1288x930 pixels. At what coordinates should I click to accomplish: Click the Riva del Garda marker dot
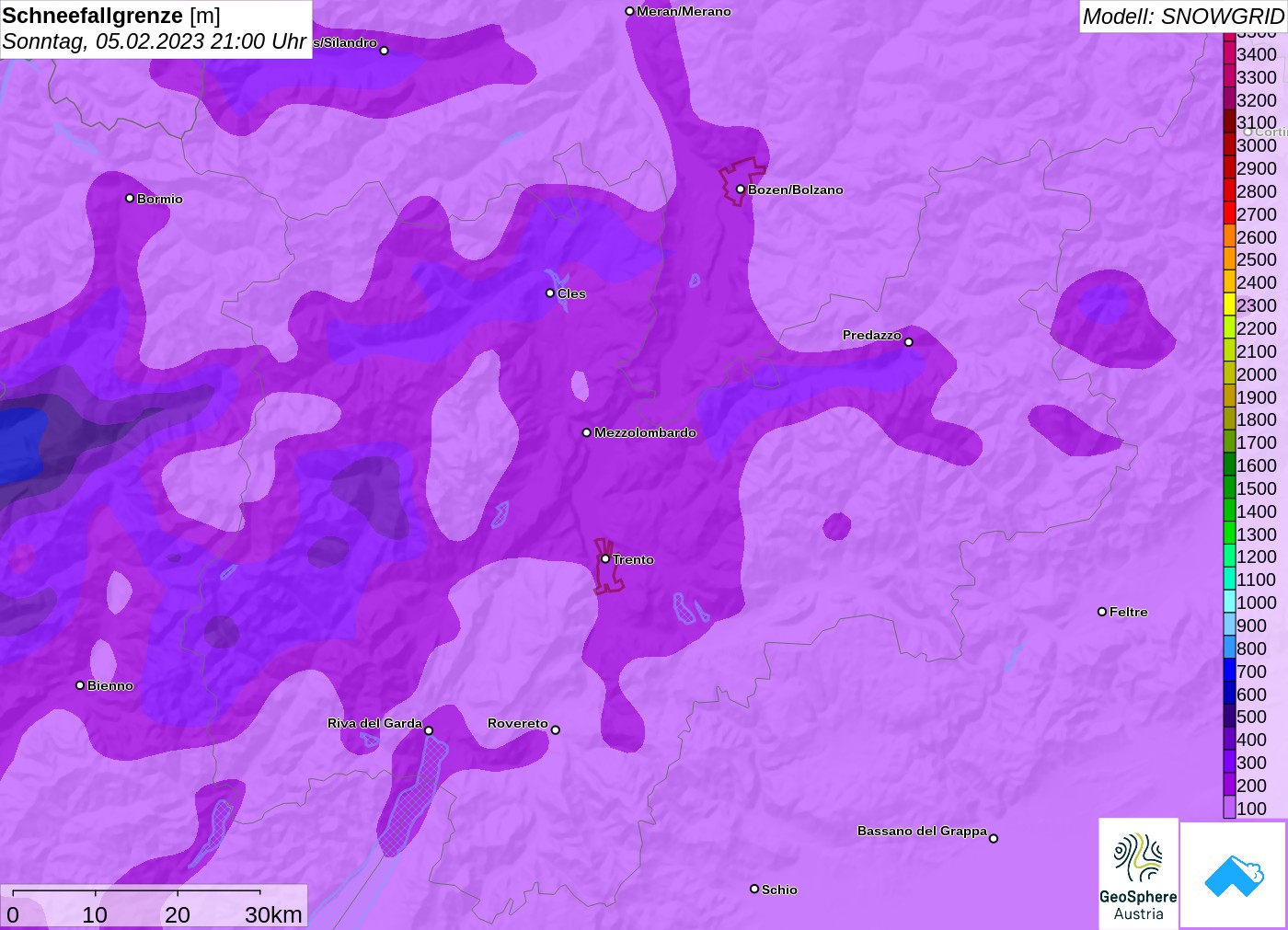[x=429, y=730]
